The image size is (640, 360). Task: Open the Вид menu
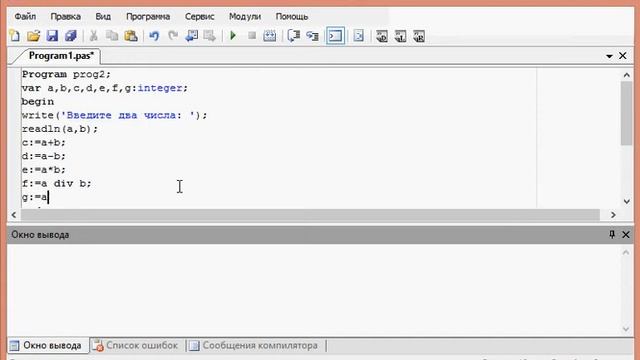[103, 17]
